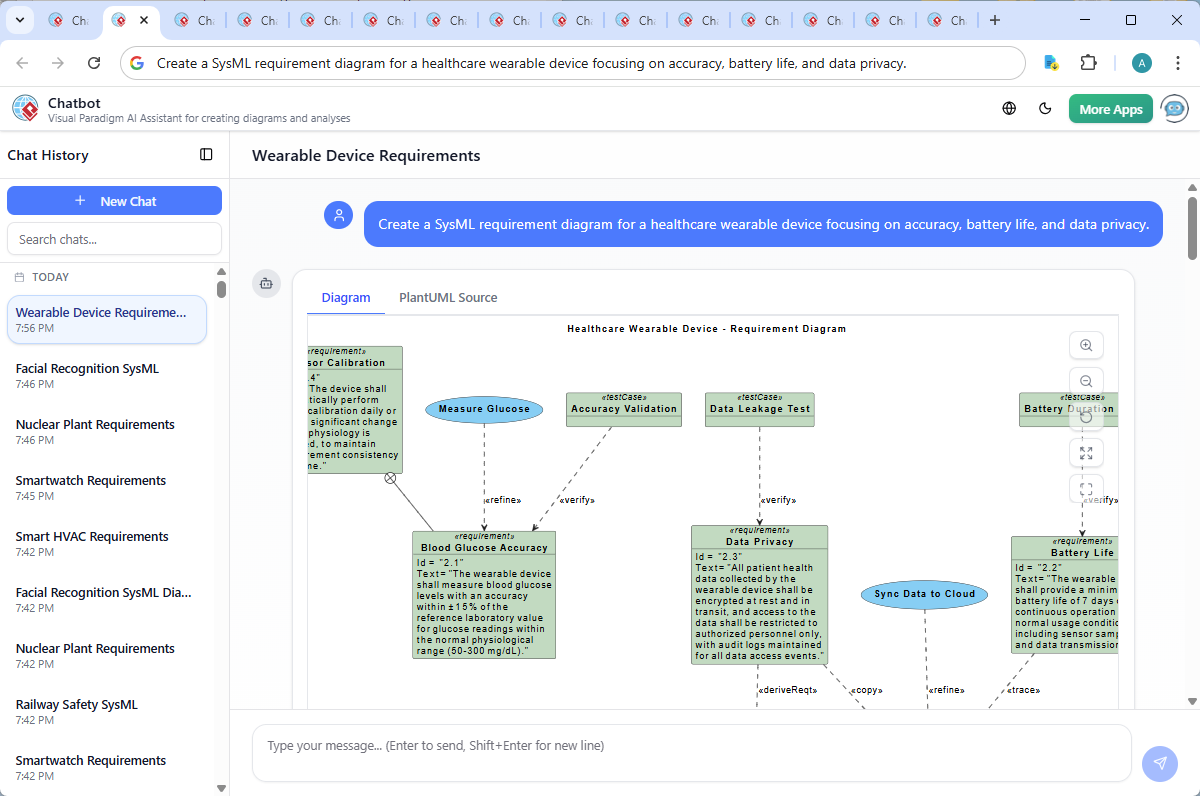Image resolution: width=1200 pixels, height=796 pixels.
Task: Zoom out of the requirement diagram
Action: pyautogui.click(x=1086, y=381)
